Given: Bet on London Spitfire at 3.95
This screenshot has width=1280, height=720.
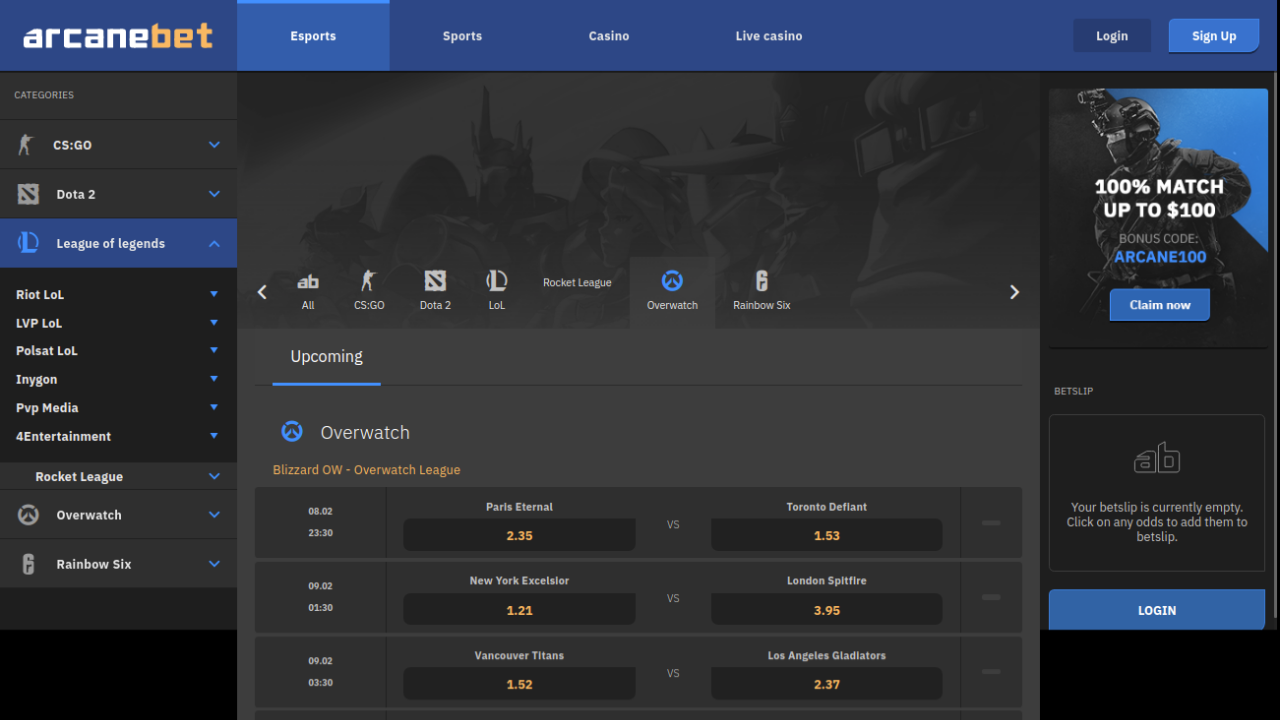Looking at the screenshot, I should pyautogui.click(x=826, y=609).
